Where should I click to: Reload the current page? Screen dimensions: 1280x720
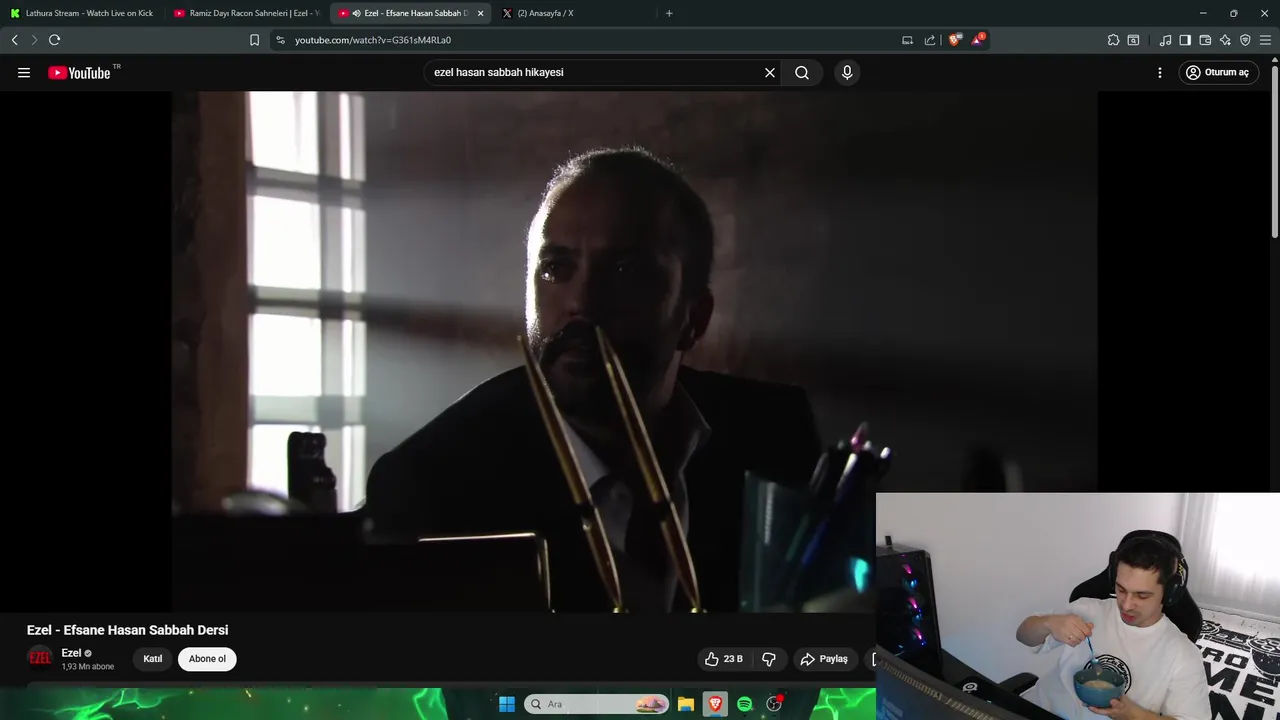(x=54, y=40)
